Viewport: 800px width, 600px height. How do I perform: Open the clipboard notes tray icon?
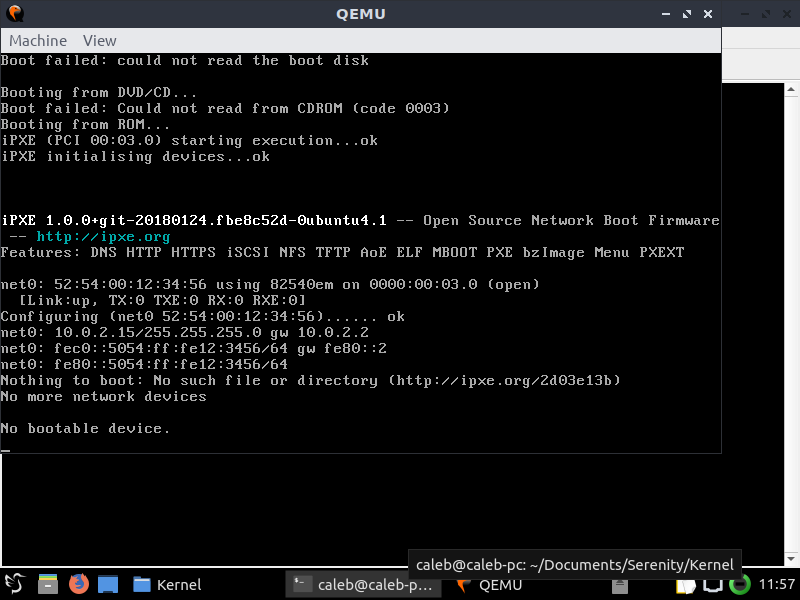(x=686, y=586)
